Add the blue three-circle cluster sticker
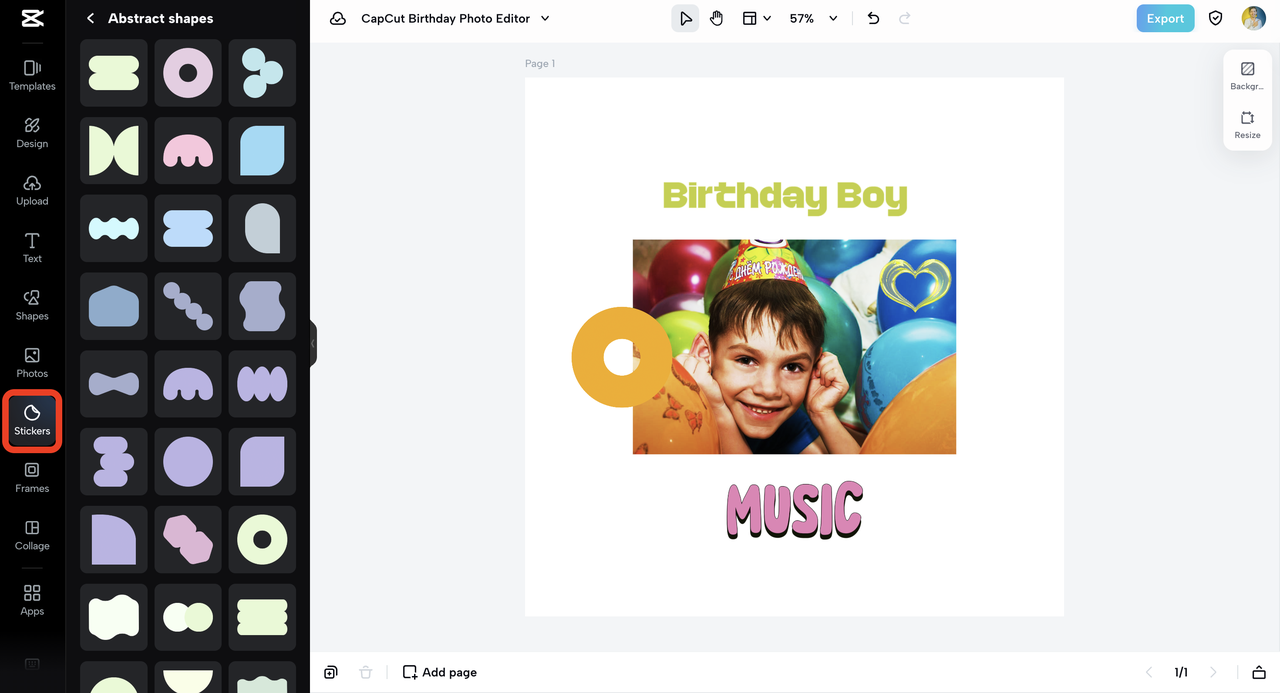Viewport: 1280px width, 693px height. [262, 73]
